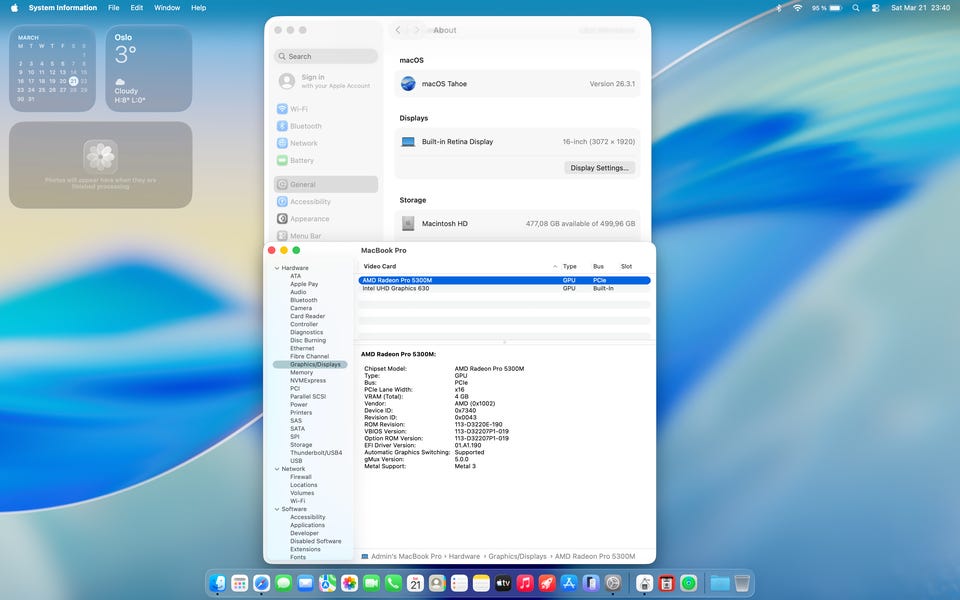Collapse the Hardware tree section
This screenshot has height=600, width=960.
coord(277,268)
